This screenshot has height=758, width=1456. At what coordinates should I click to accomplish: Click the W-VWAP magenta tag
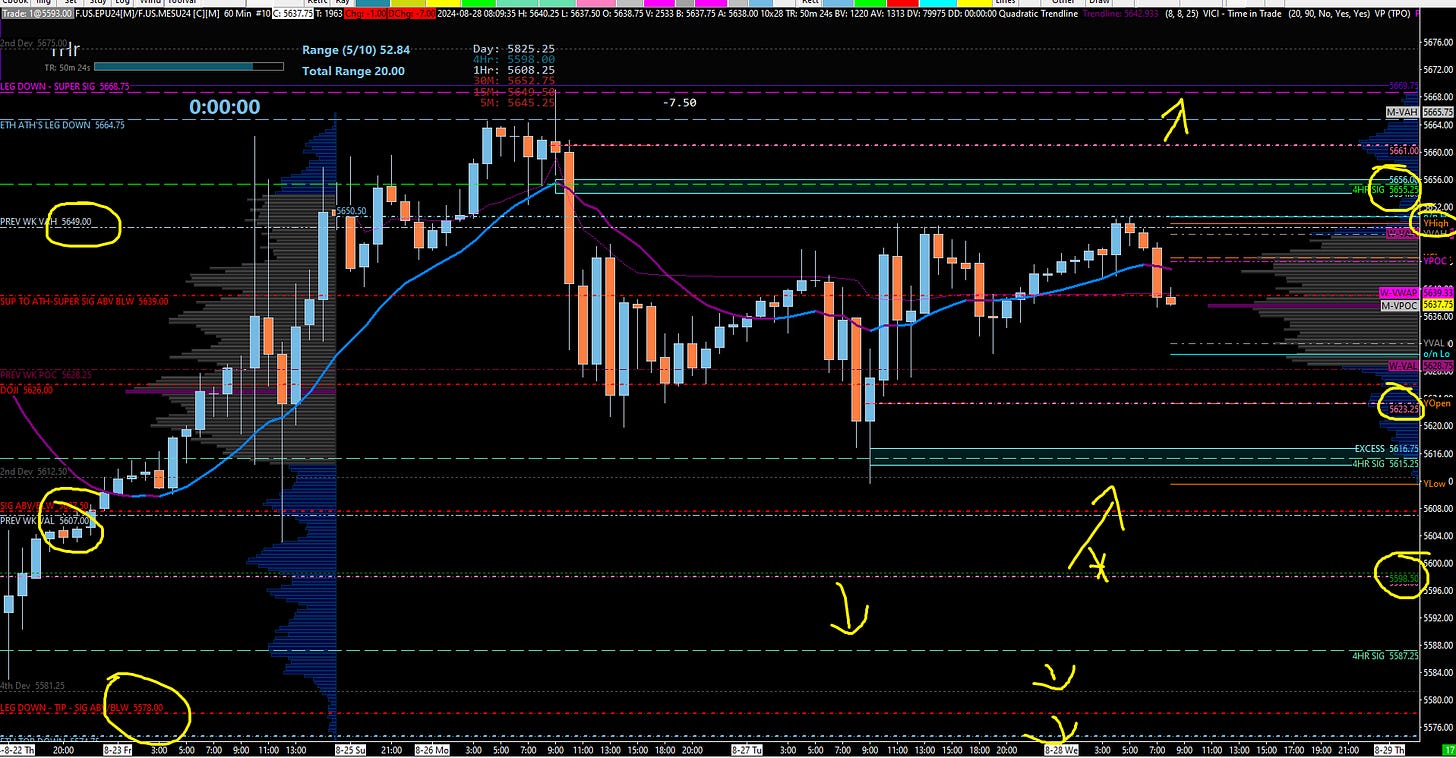point(1397,293)
